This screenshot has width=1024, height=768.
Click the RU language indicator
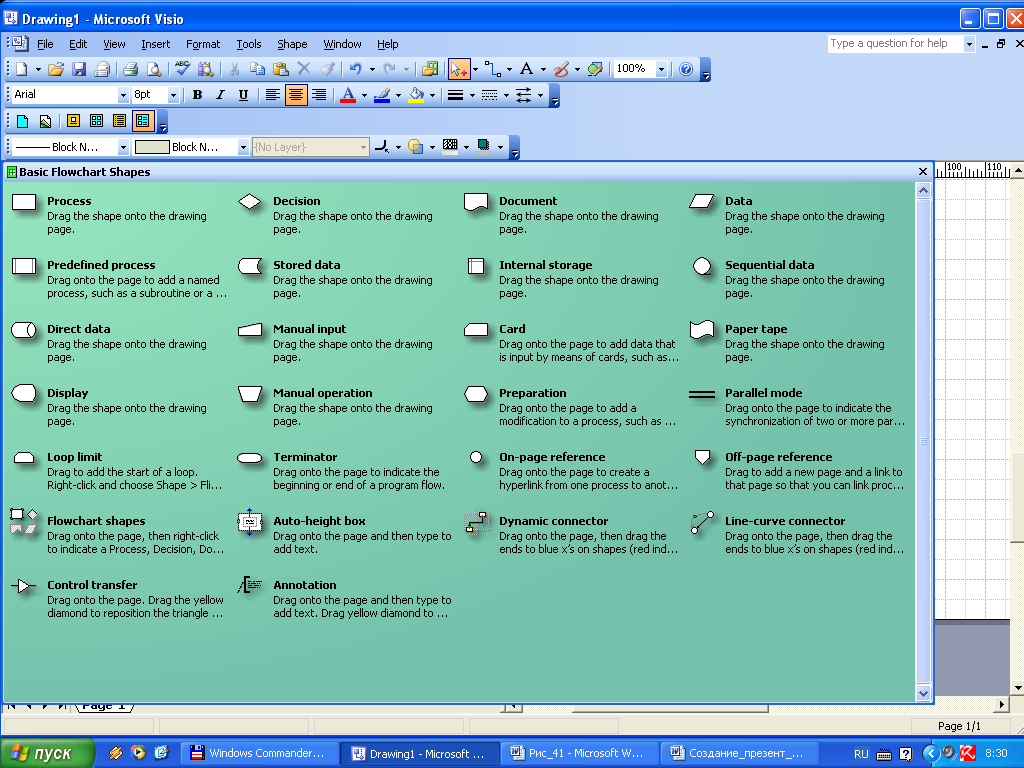click(861, 754)
